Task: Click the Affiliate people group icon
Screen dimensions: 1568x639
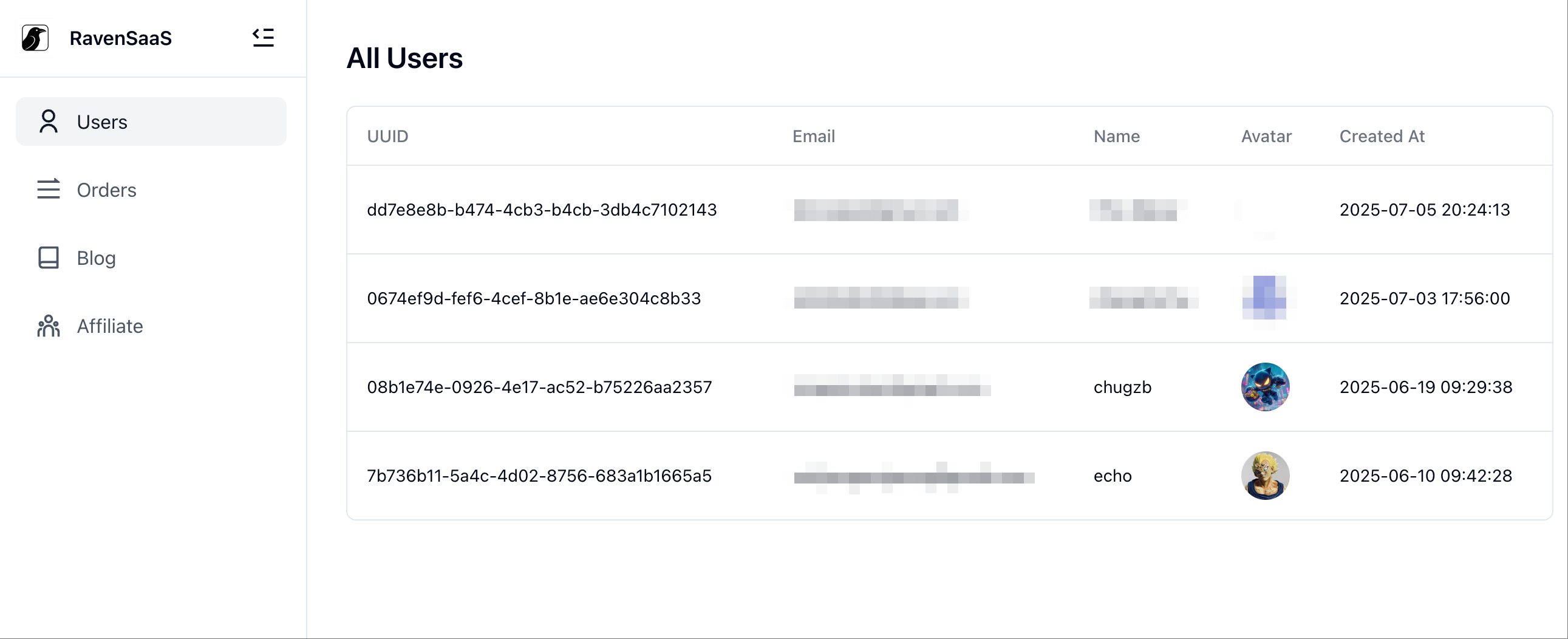Action: pyautogui.click(x=49, y=326)
